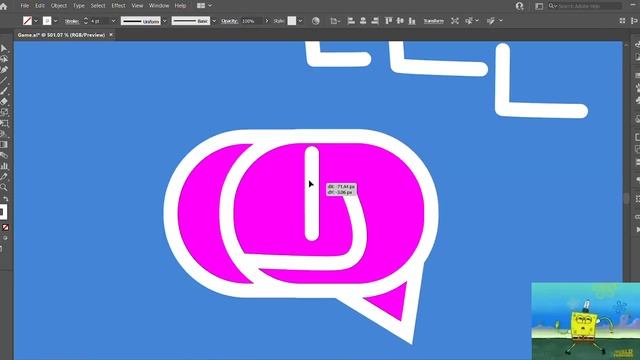
Task: Click the Home icon in menu bar
Action: point(4,6)
